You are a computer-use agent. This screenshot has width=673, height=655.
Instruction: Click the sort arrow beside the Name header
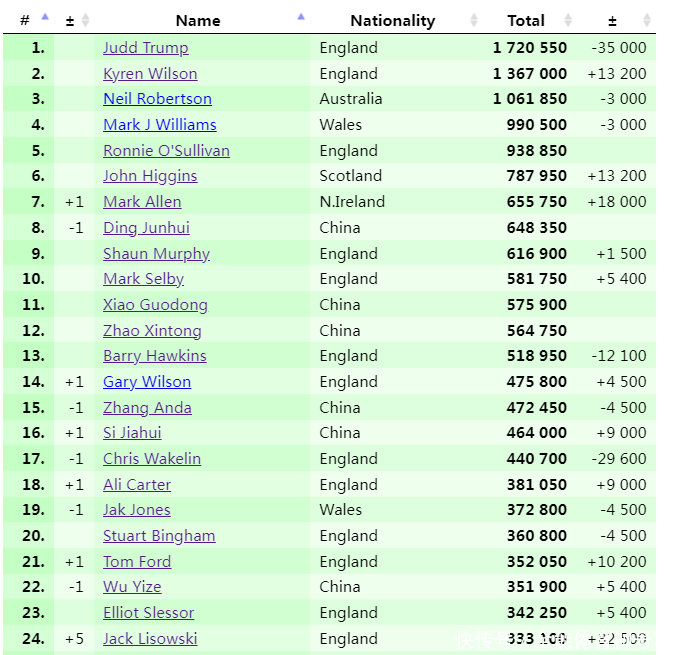point(301,17)
